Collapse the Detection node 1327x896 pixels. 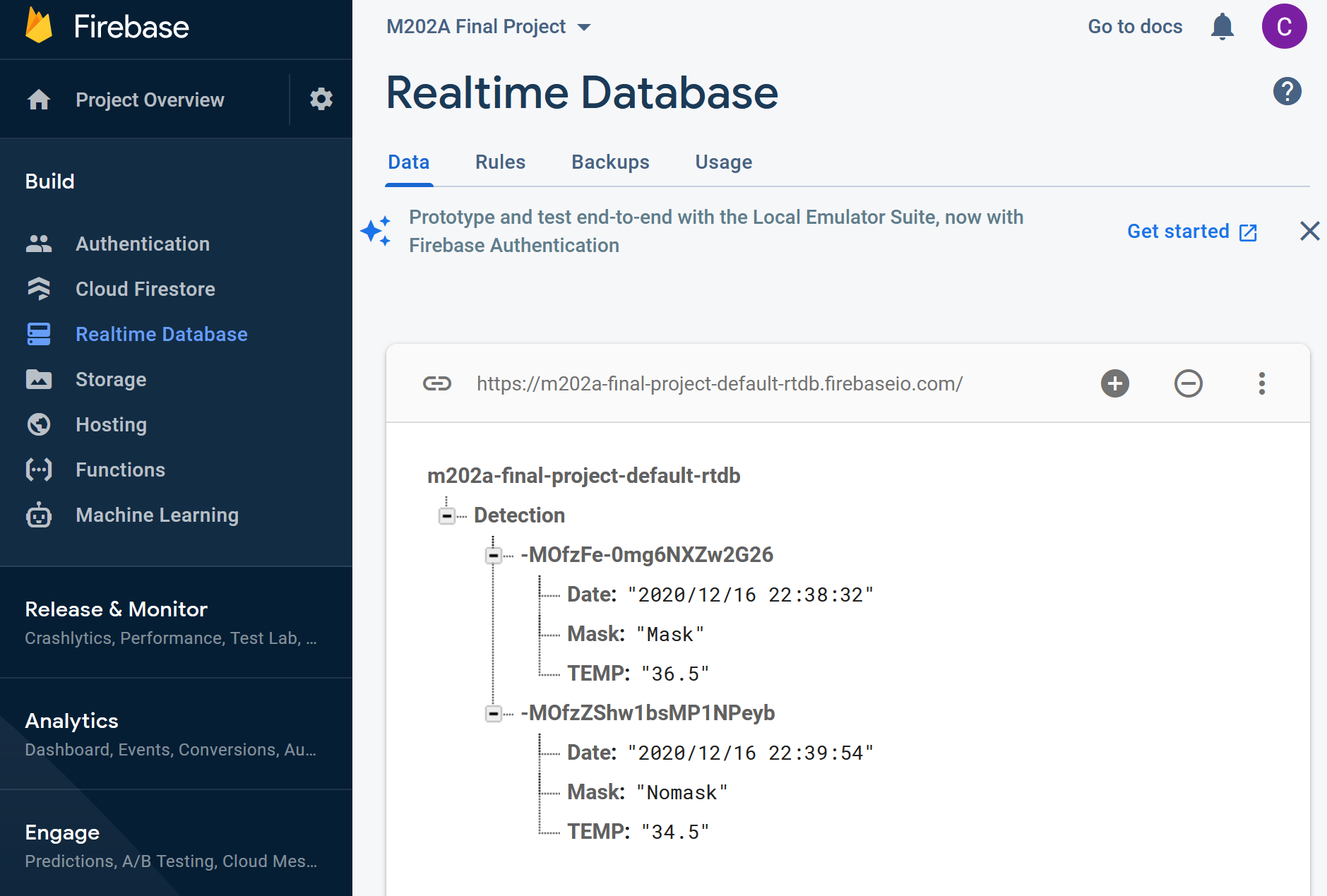coord(446,516)
